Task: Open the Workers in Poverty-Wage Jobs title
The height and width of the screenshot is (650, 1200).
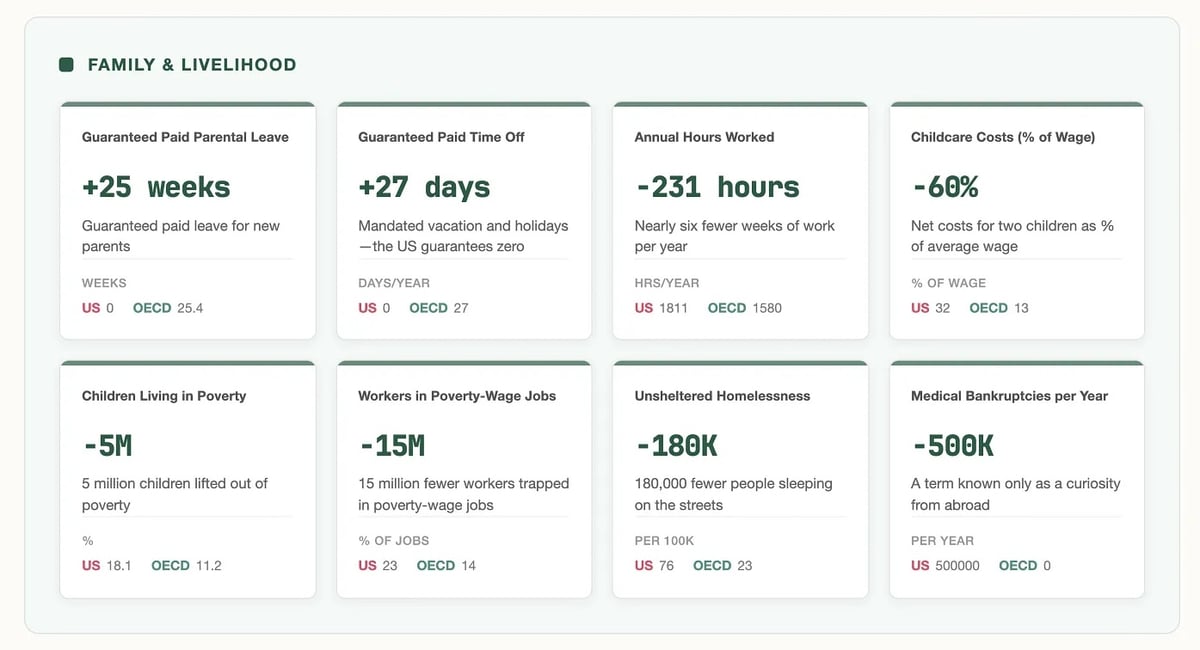Action: tap(457, 396)
